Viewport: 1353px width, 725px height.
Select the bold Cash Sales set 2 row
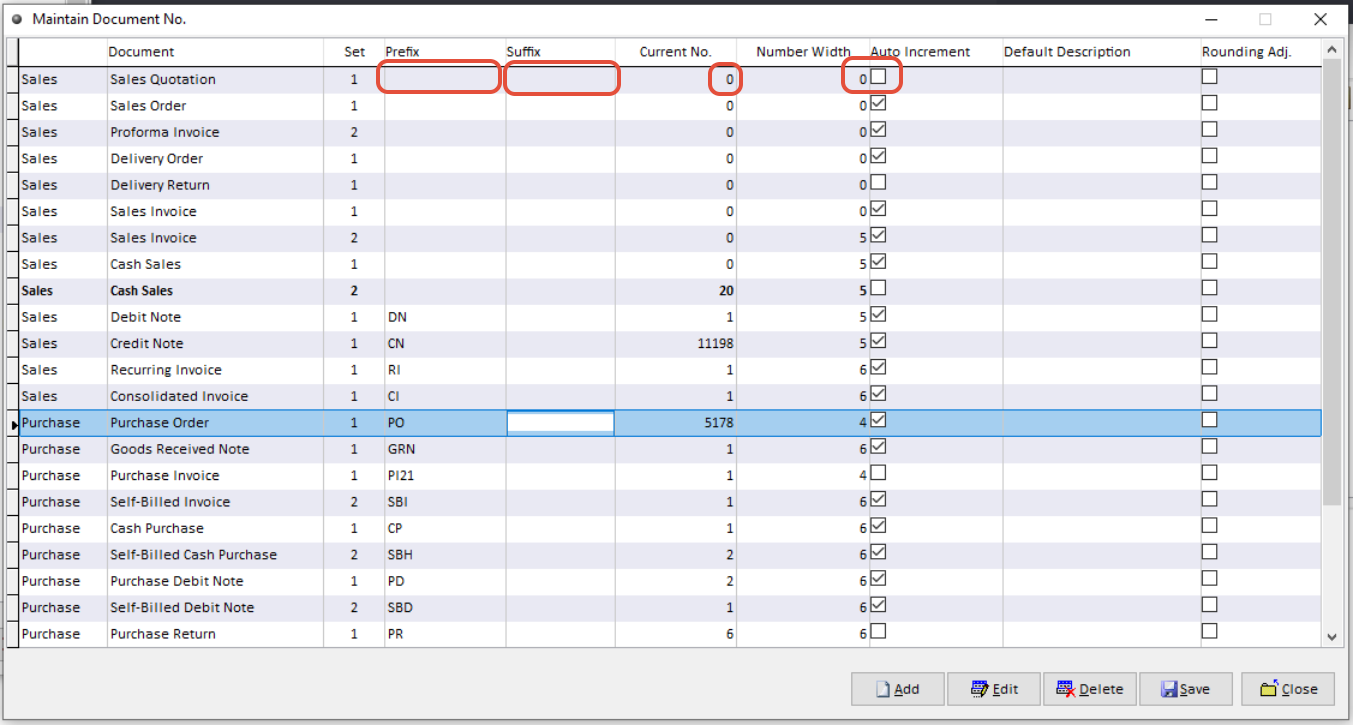pyautogui.click(x=670, y=291)
